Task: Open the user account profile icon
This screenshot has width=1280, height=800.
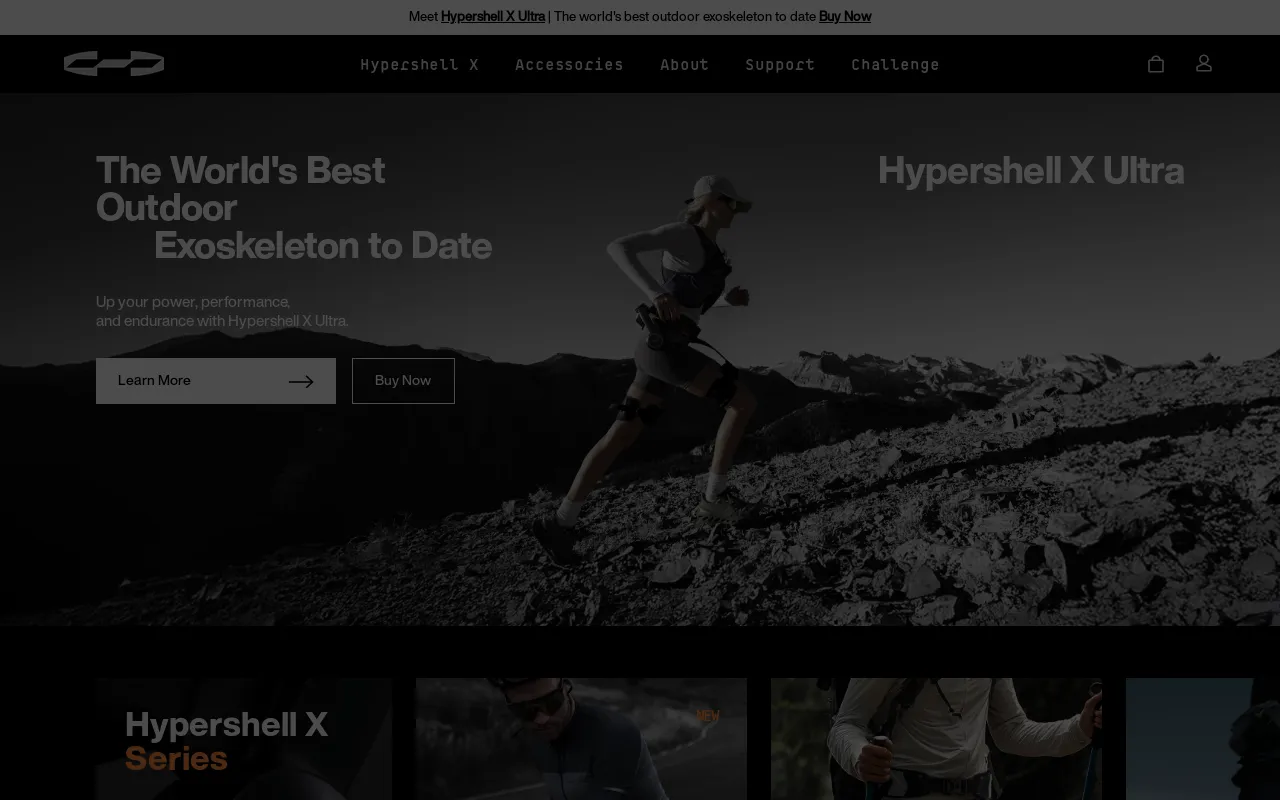Action: click(x=1204, y=63)
